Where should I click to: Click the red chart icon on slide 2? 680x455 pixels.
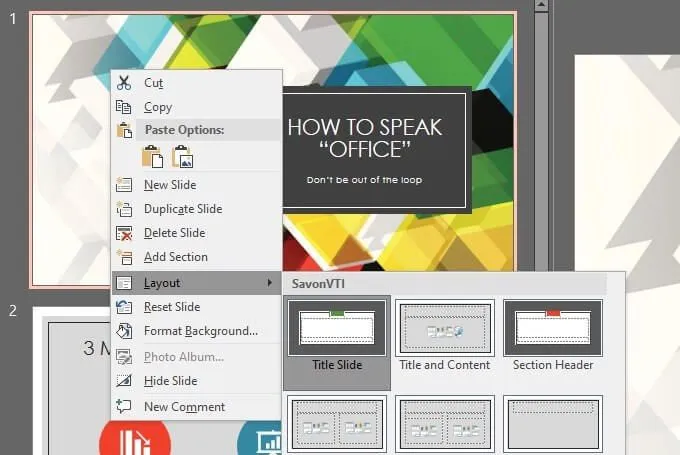point(135,439)
